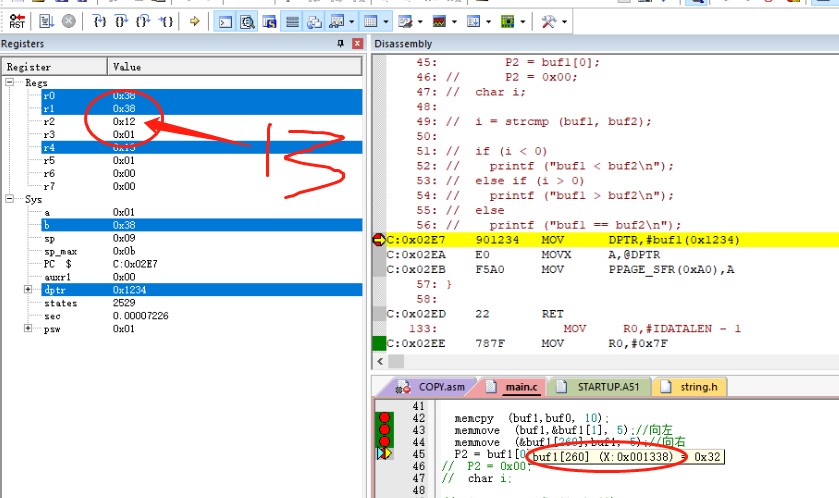Viewport: 839px width, 498px height.
Task: Click the System Viewer Windows icon
Action: 507,22
